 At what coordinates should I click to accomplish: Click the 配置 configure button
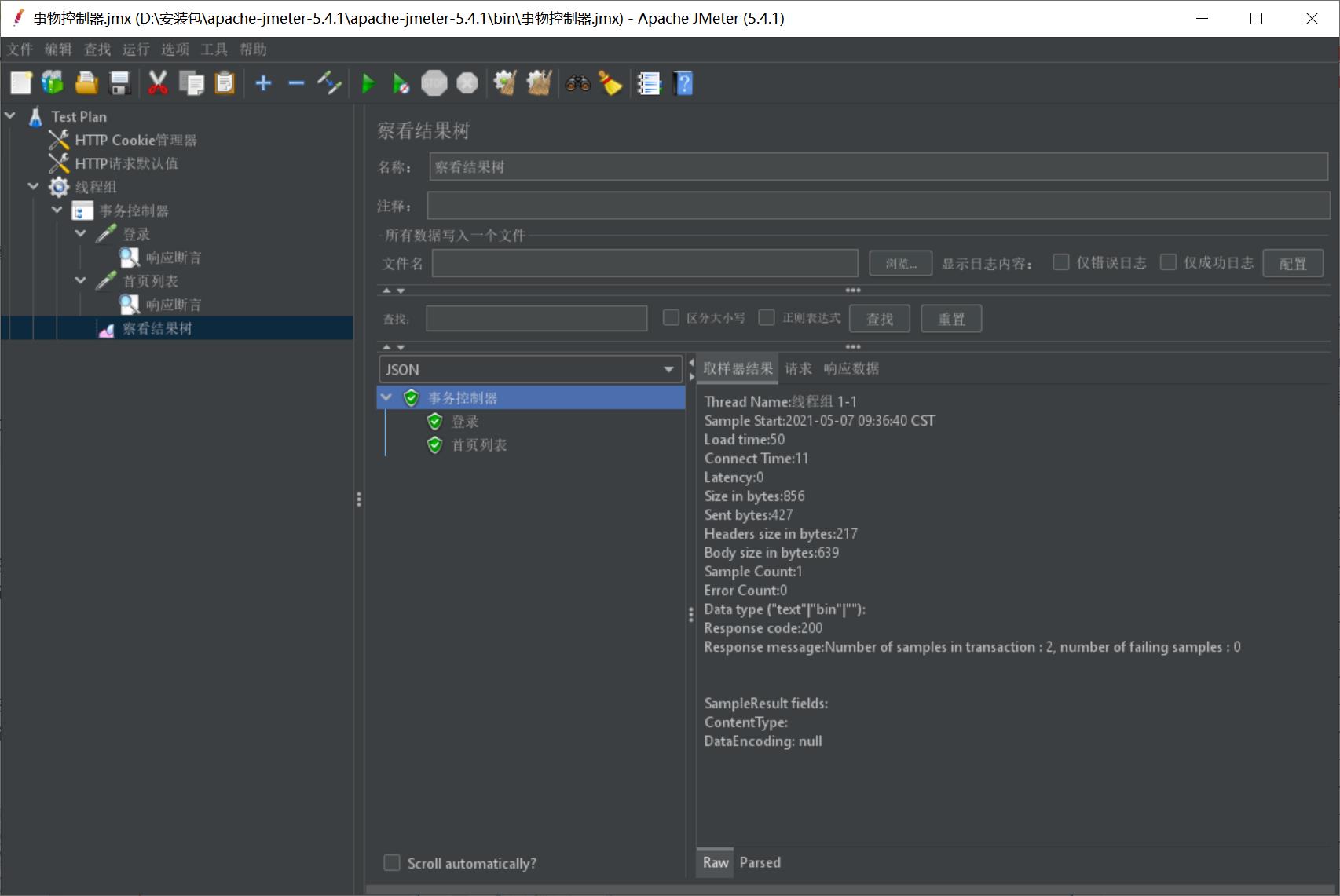(x=1293, y=264)
